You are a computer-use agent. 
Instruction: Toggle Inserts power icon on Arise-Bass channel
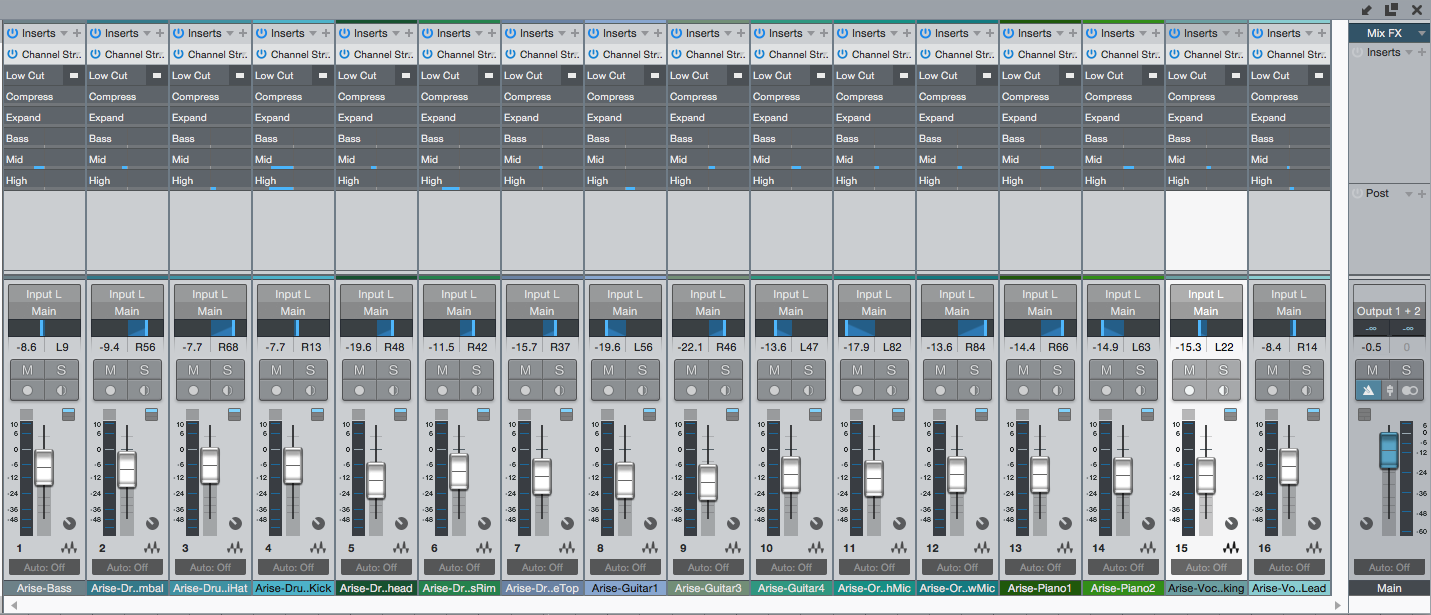pos(13,33)
